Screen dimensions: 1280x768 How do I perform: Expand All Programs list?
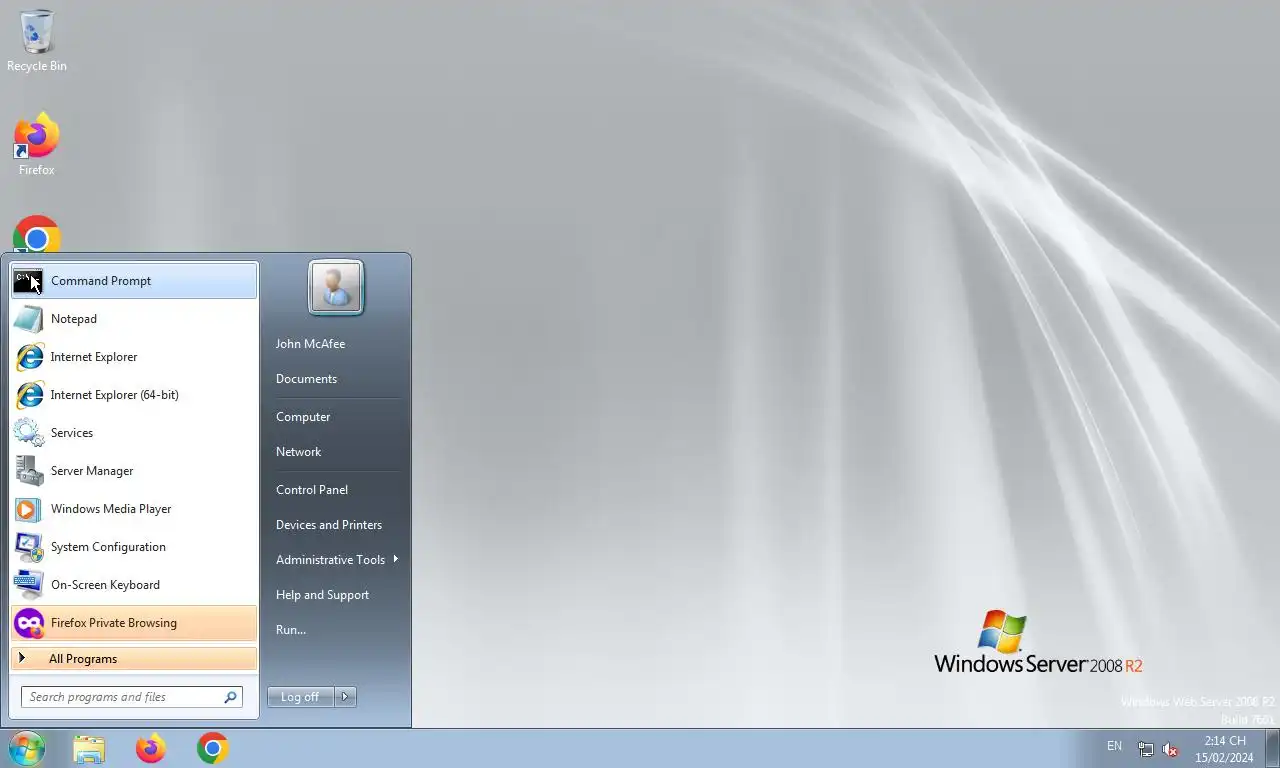pos(134,659)
